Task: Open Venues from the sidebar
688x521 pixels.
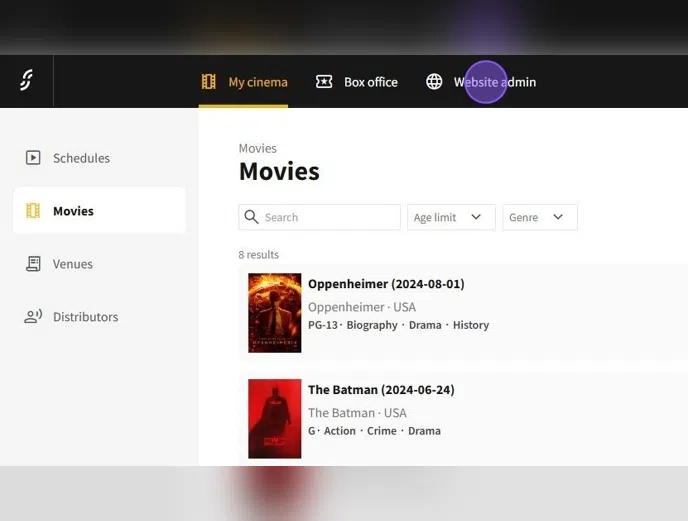Action: click(x=72, y=264)
